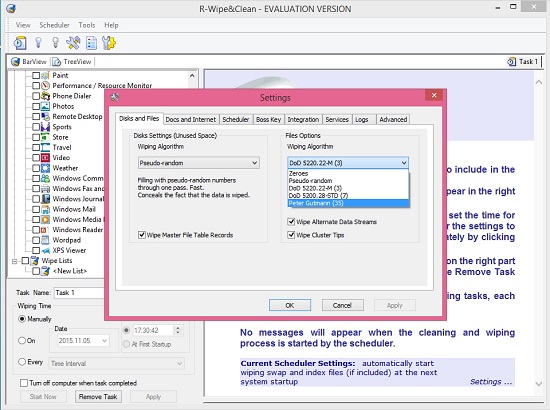Click the Travel app icon
The width and height of the screenshot is (550, 410).
[x=45, y=147]
